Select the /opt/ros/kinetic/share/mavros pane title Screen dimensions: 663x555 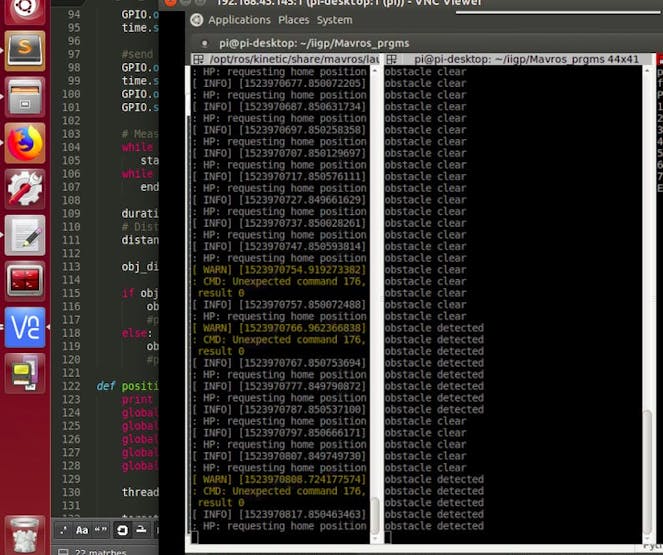pyautogui.click(x=294, y=59)
